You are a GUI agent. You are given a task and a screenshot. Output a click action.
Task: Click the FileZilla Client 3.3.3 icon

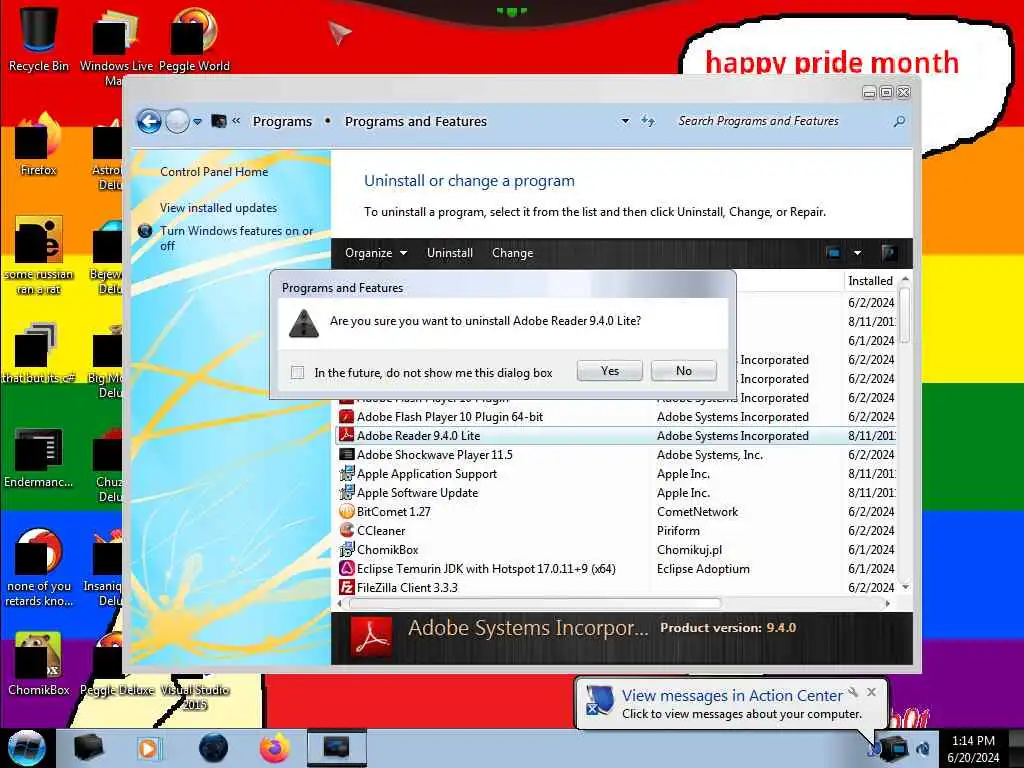(x=347, y=587)
